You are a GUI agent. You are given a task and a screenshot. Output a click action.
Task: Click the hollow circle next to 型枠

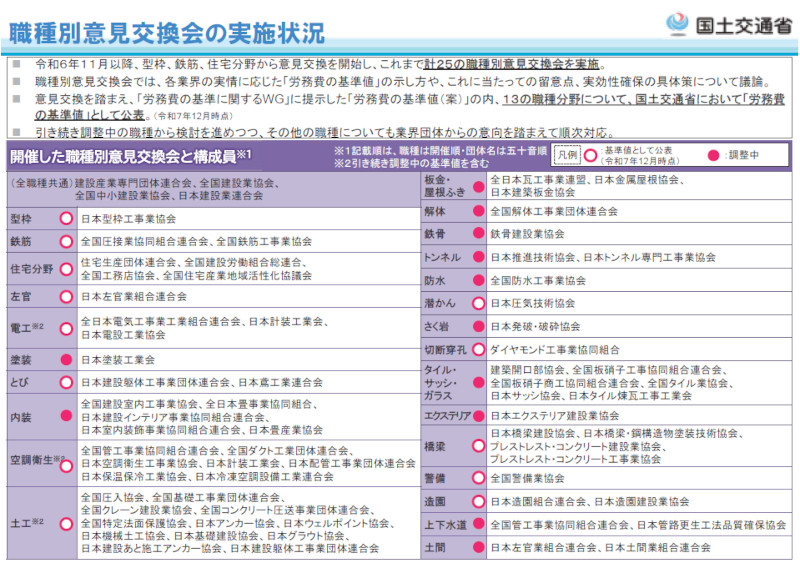[65, 218]
